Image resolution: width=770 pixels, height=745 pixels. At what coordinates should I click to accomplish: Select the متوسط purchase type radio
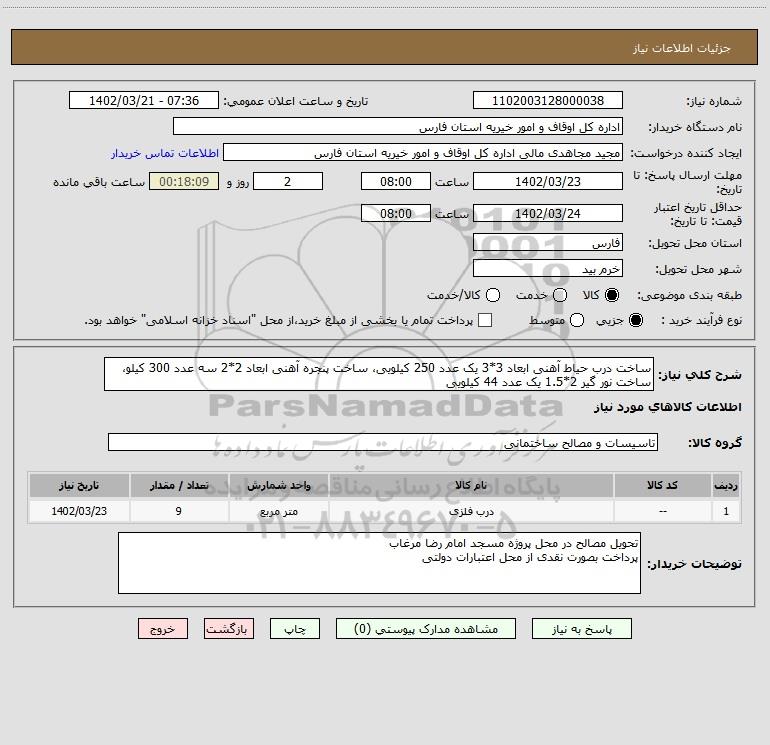[577, 320]
